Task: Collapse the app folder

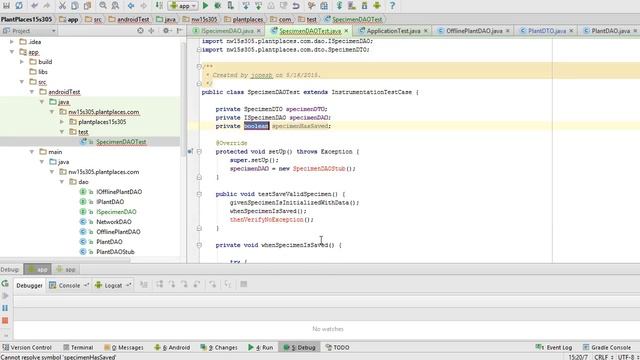Action: 12,52
